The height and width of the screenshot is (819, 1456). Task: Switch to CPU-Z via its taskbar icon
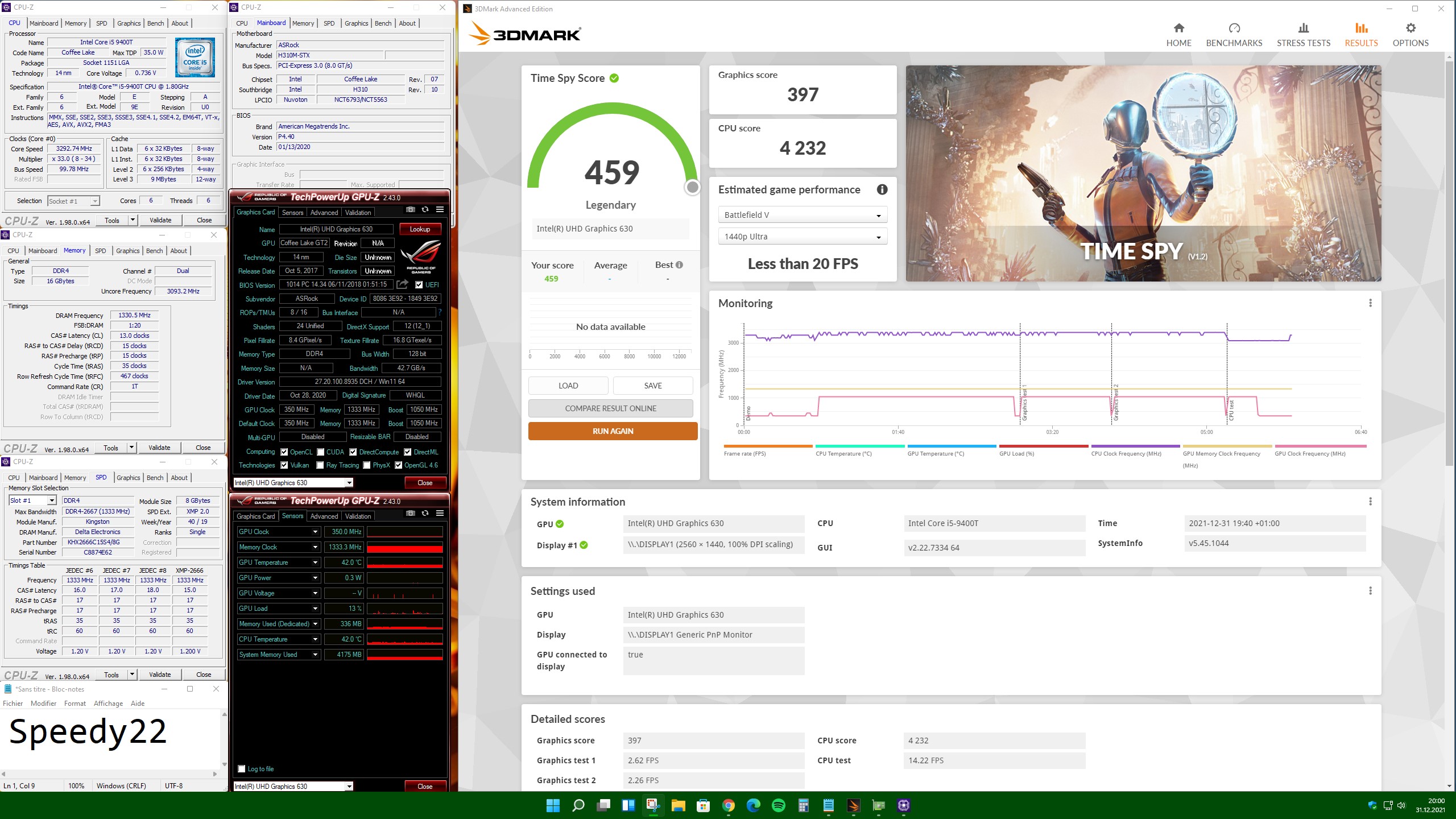click(903, 805)
